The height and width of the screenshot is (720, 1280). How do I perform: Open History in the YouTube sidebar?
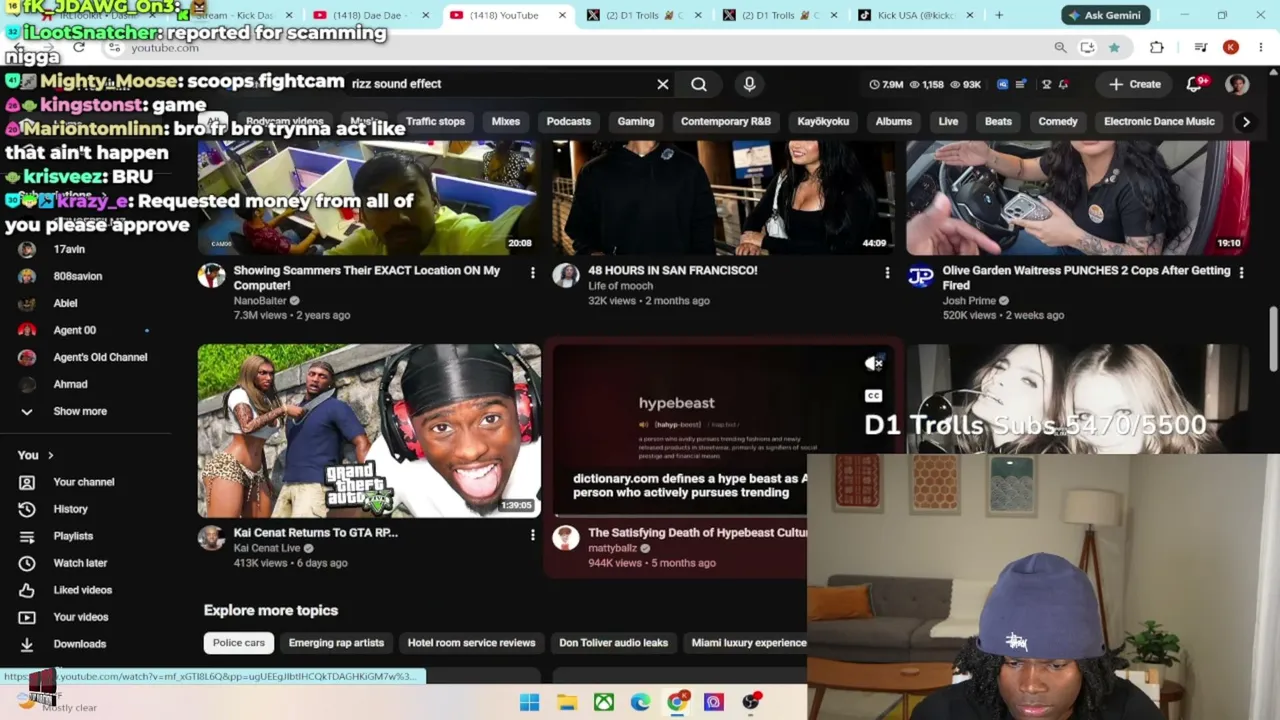70,509
